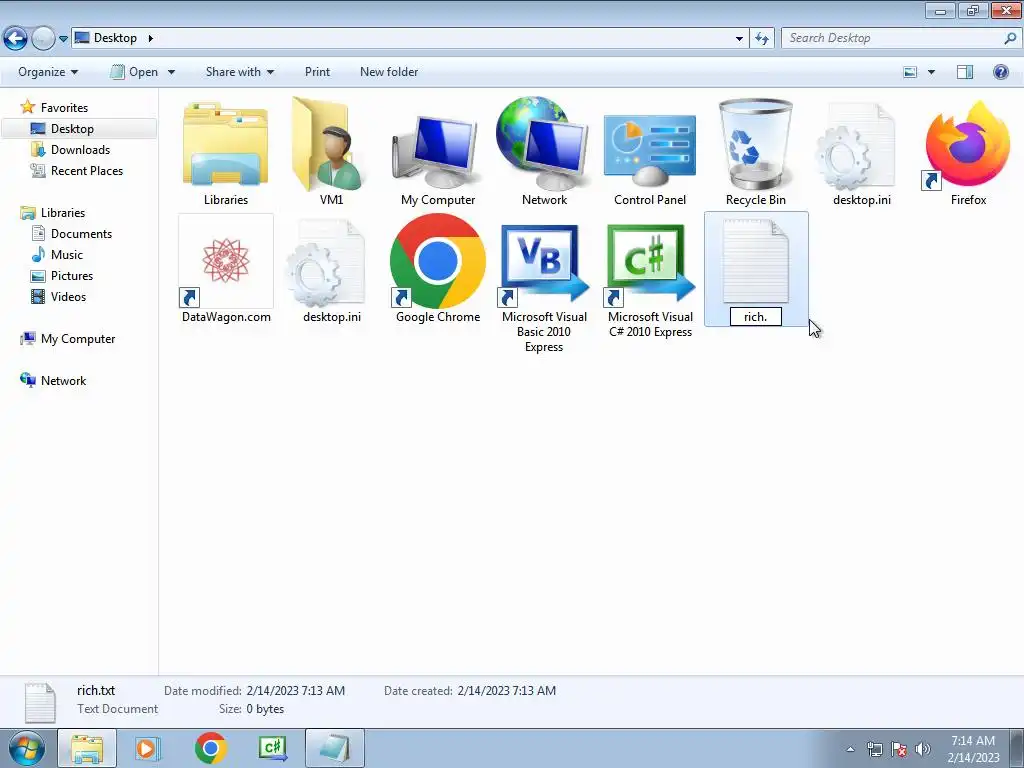1024x768 pixels.
Task: Select Desktop under Favorites
Action: 72,129
